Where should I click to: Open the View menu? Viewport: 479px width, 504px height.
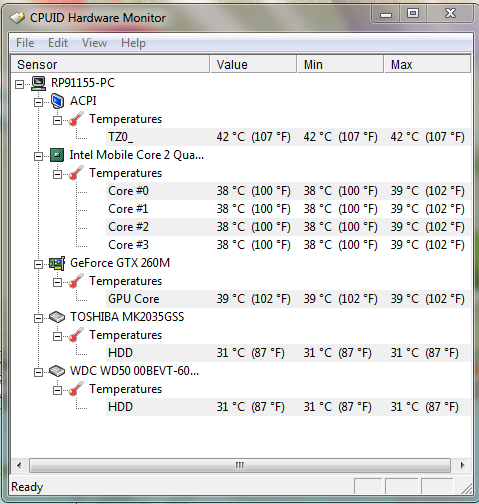tap(94, 43)
